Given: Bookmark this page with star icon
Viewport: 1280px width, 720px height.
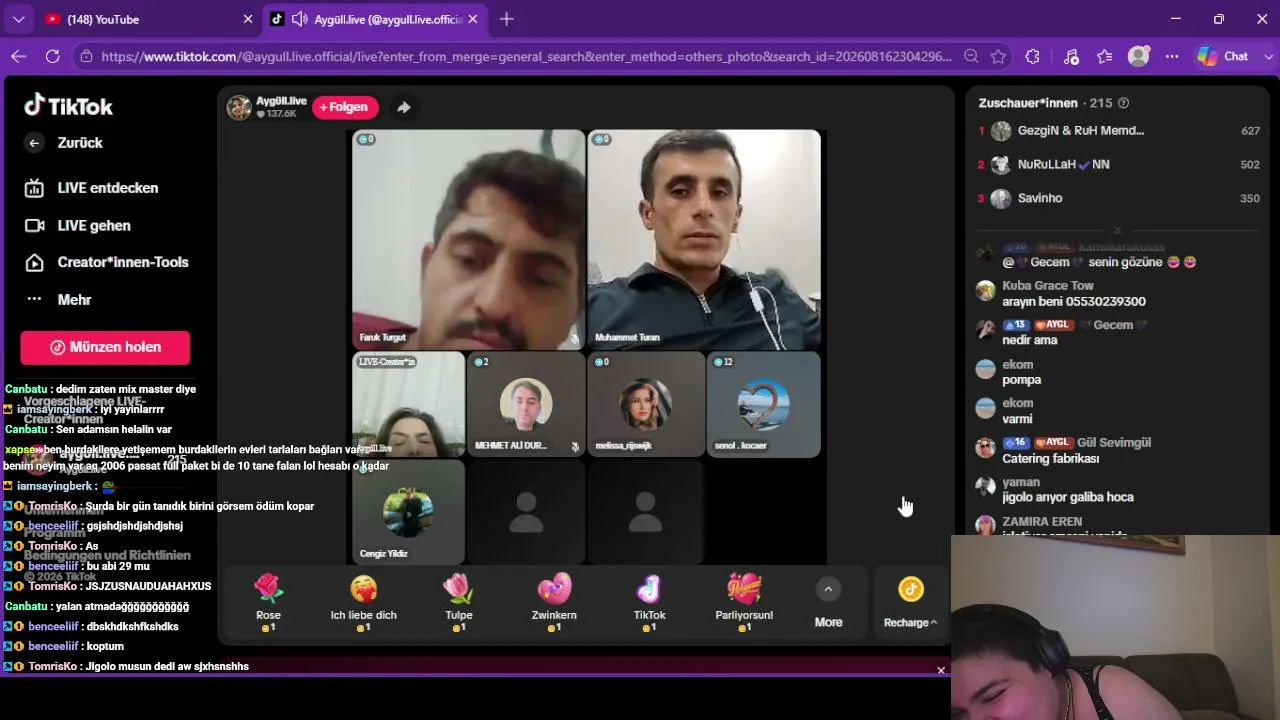Looking at the screenshot, I should [x=998, y=57].
